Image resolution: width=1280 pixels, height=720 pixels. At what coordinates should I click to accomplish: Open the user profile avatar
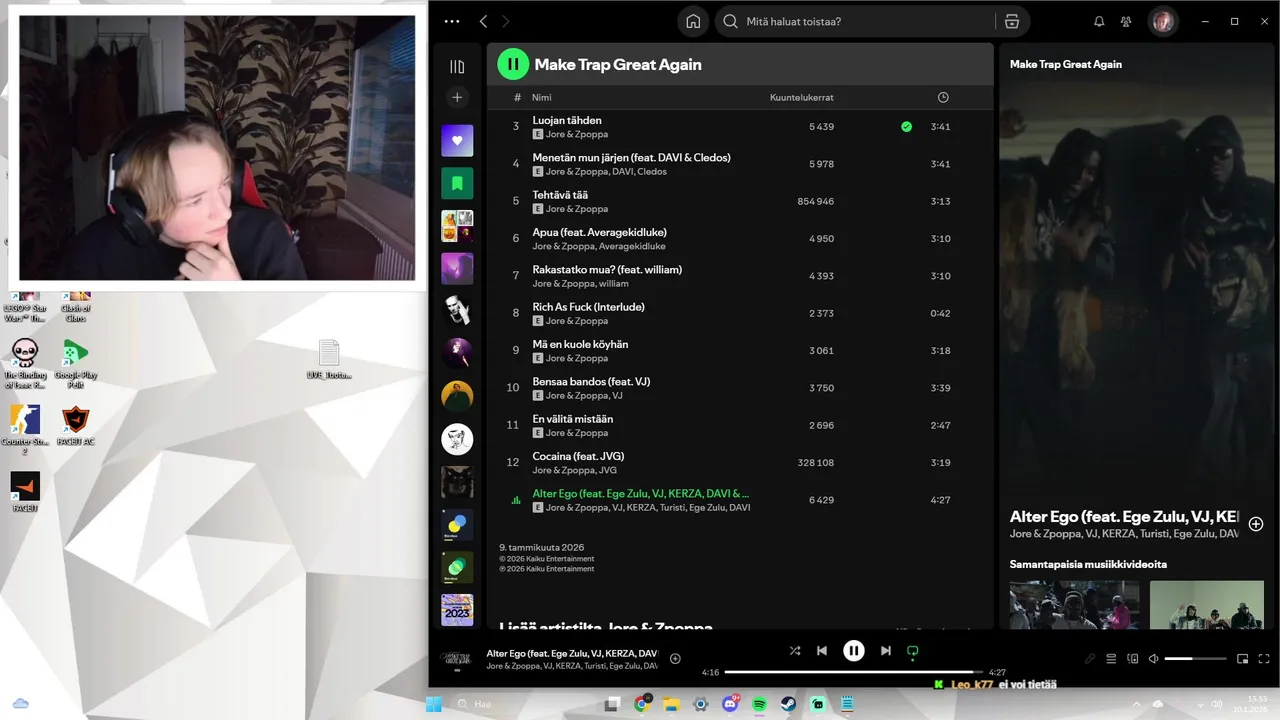(1163, 21)
